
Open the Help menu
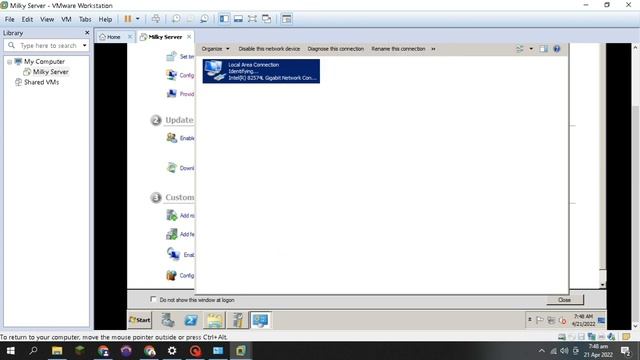click(x=105, y=19)
